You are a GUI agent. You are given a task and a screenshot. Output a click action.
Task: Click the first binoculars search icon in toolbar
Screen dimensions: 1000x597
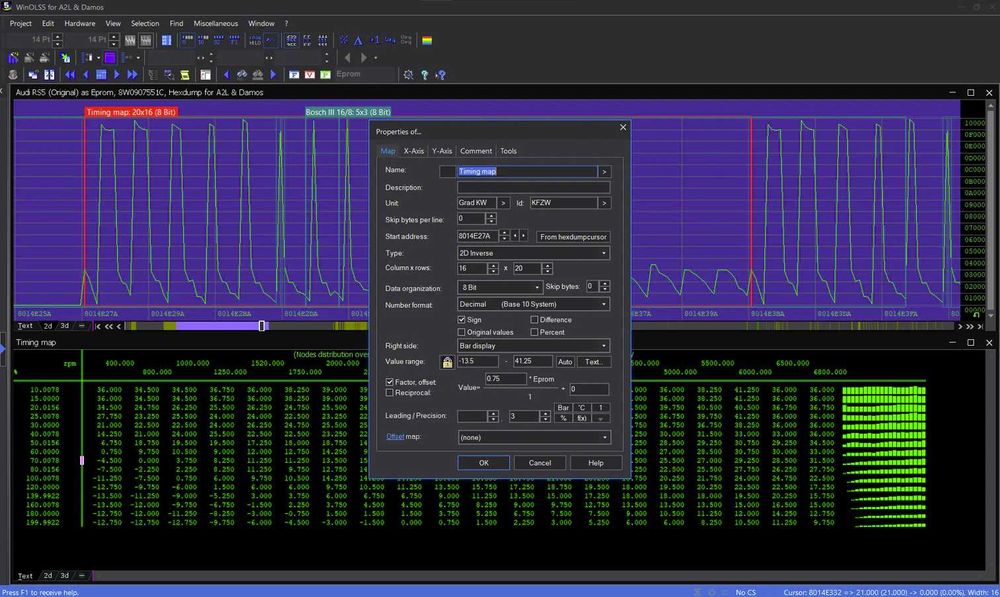242,75
